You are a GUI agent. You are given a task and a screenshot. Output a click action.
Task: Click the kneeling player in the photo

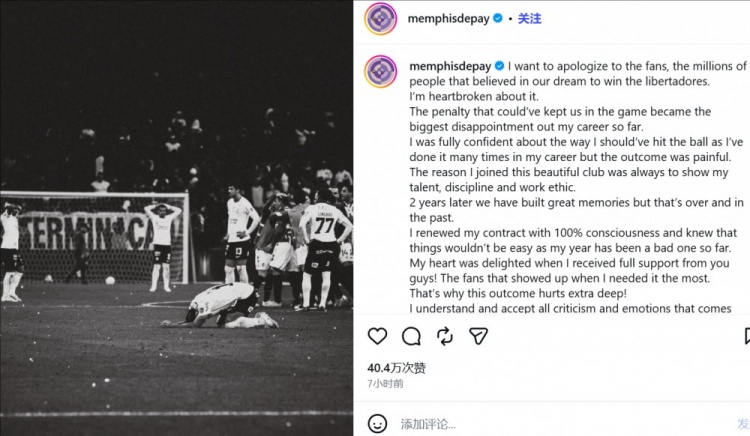[220, 305]
